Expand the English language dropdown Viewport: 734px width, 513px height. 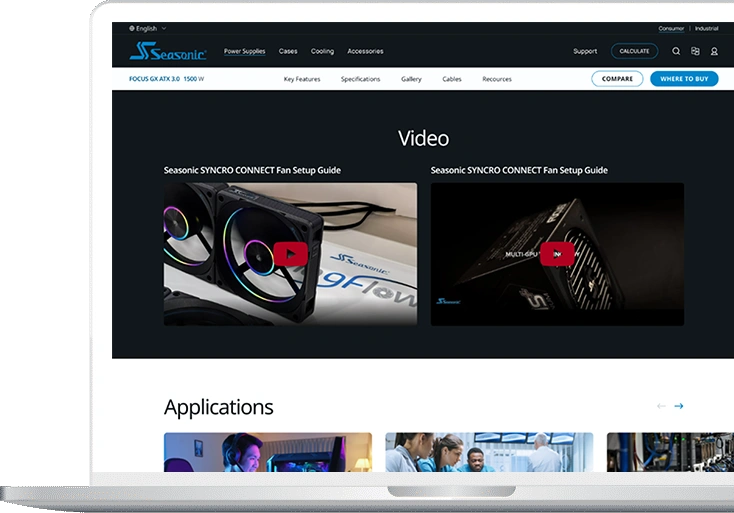(151, 28)
